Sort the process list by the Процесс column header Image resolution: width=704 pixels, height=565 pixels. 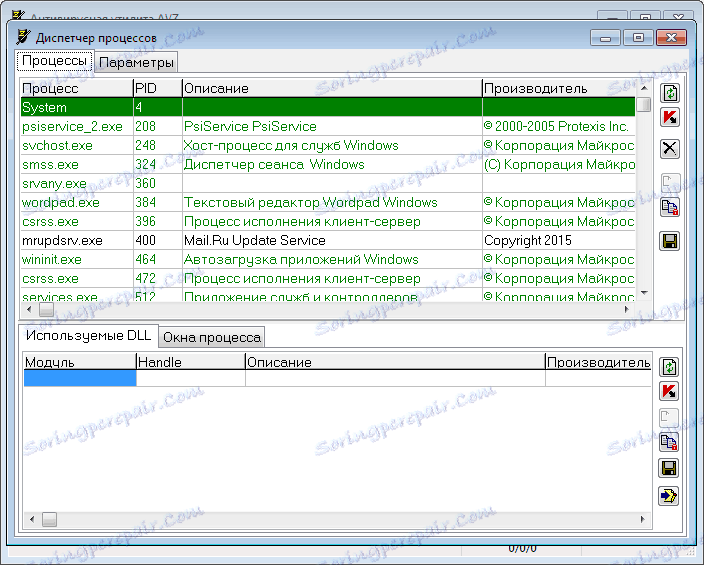click(77, 88)
